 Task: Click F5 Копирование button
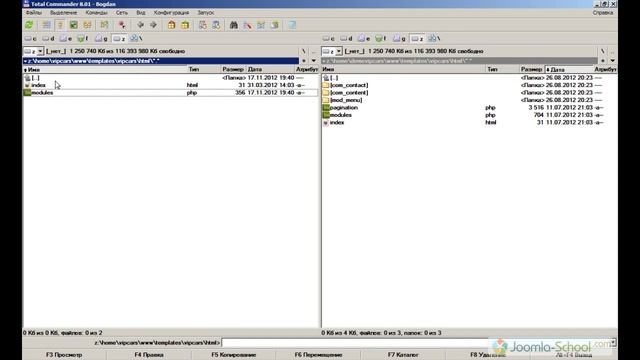tap(233, 355)
